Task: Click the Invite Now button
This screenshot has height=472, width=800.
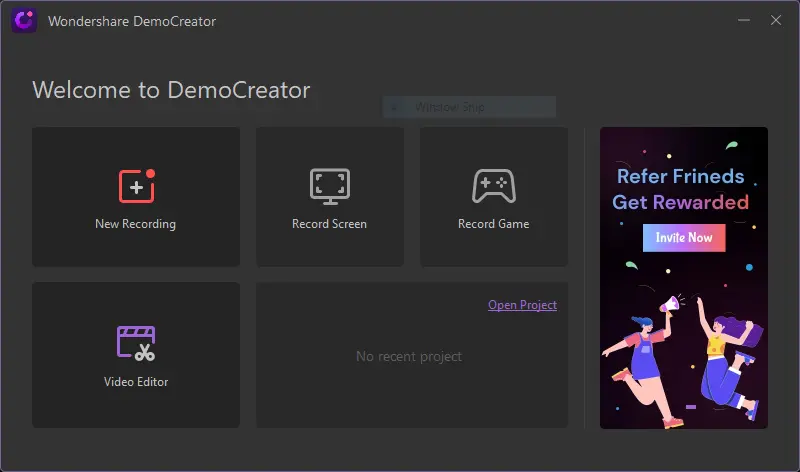Action: coord(684,238)
